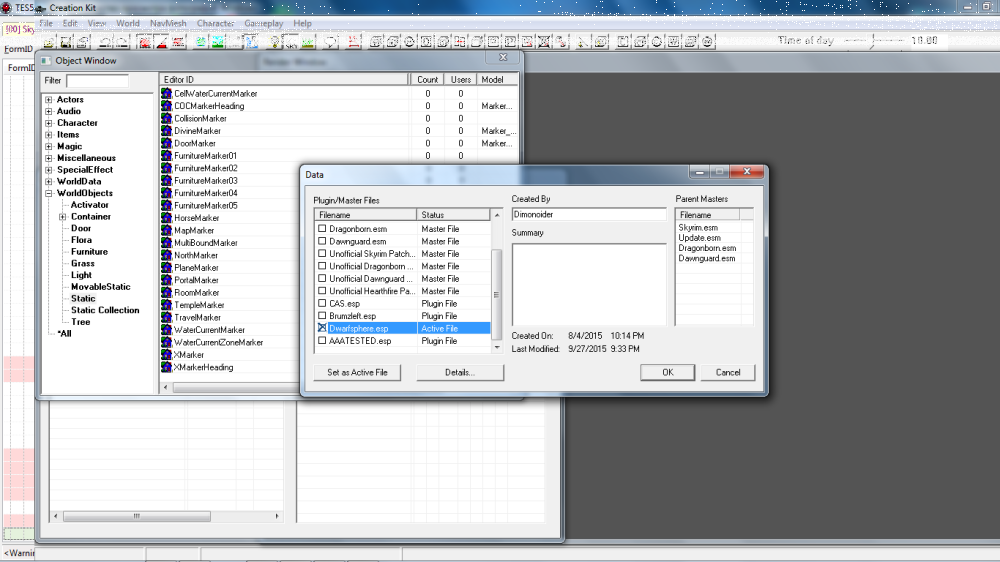Check the Unofficial Dawnguard checkbox
The width and height of the screenshot is (1000, 562).
pyautogui.click(x=322, y=278)
